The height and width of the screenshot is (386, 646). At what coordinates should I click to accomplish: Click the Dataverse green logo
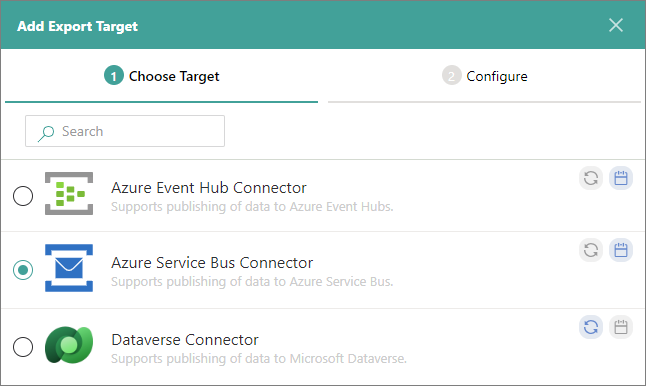69,345
